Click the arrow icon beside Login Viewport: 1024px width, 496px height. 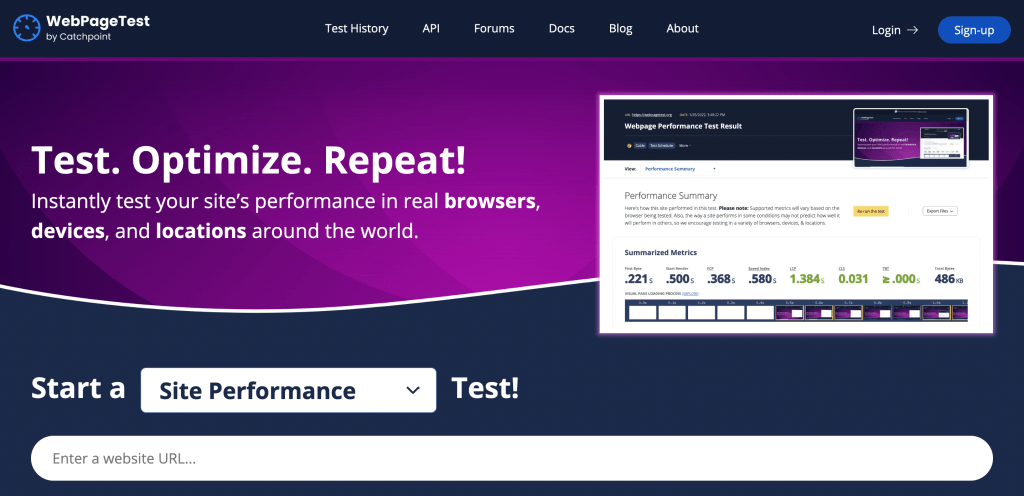(x=912, y=30)
